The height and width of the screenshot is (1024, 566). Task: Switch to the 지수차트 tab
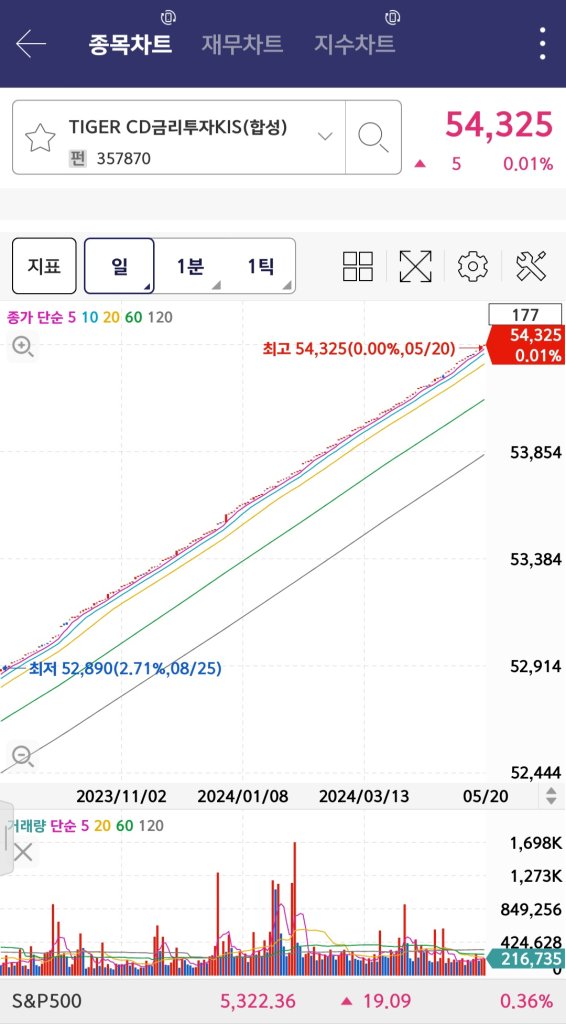click(354, 44)
